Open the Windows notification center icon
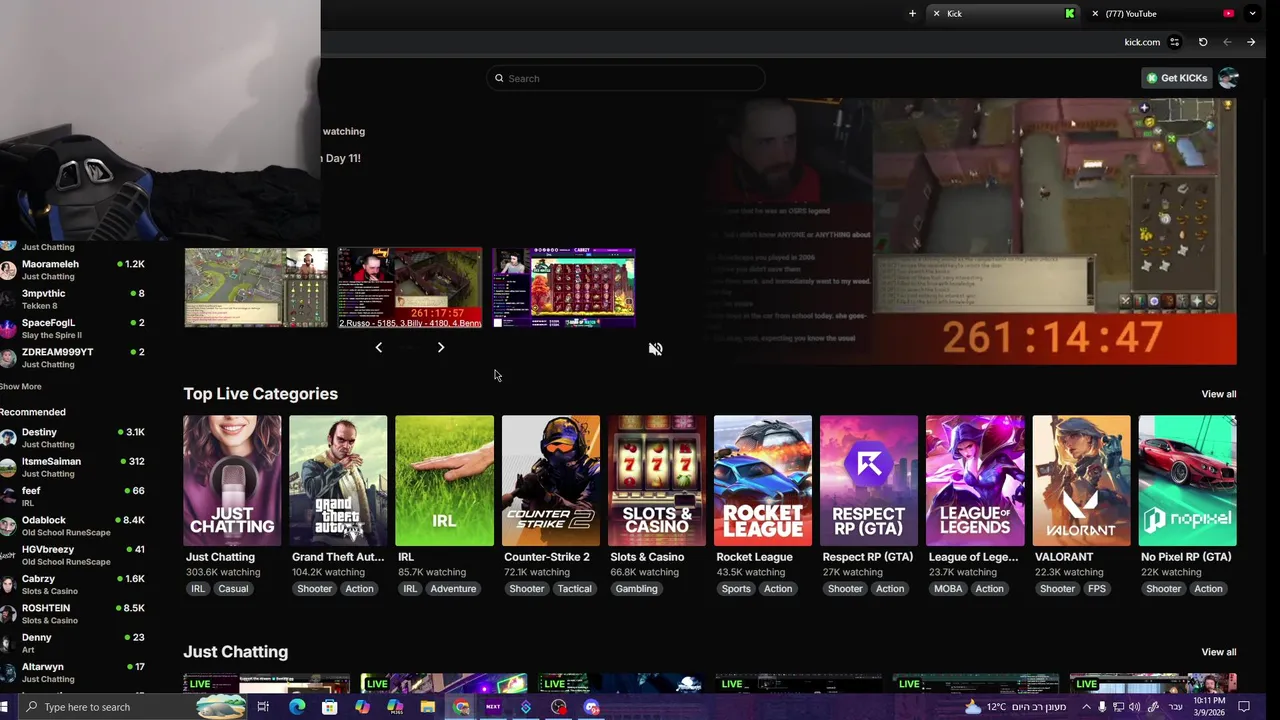Image resolution: width=1280 pixels, height=720 pixels. (1244, 707)
